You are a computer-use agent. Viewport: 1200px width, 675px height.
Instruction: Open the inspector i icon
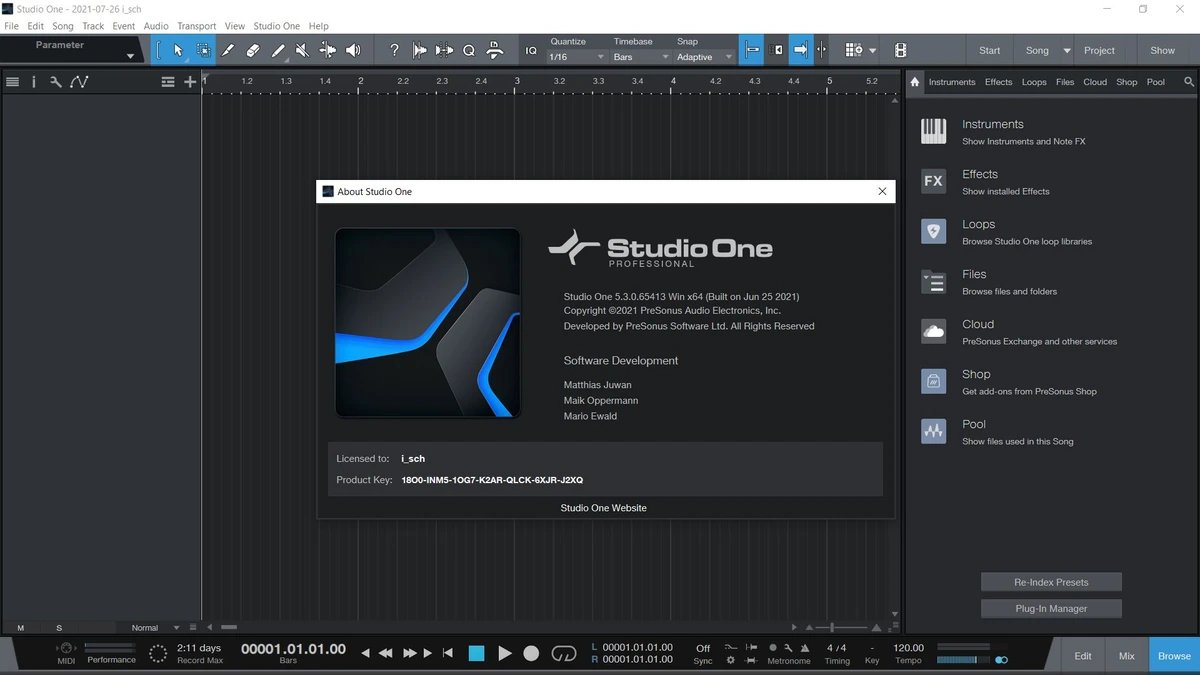(x=34, y=82)
